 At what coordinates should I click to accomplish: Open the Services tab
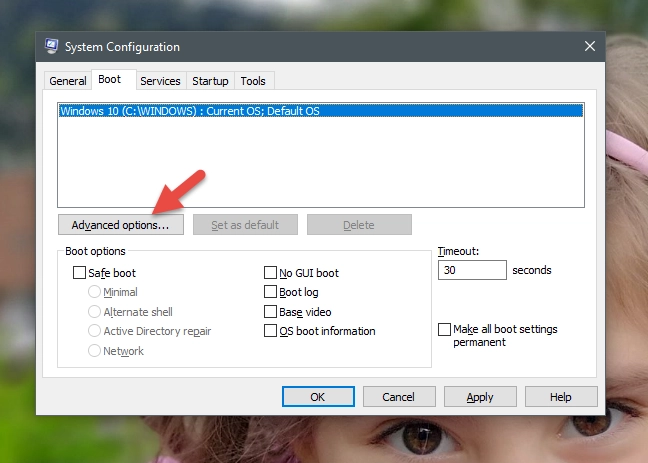(x=160, y=81)
